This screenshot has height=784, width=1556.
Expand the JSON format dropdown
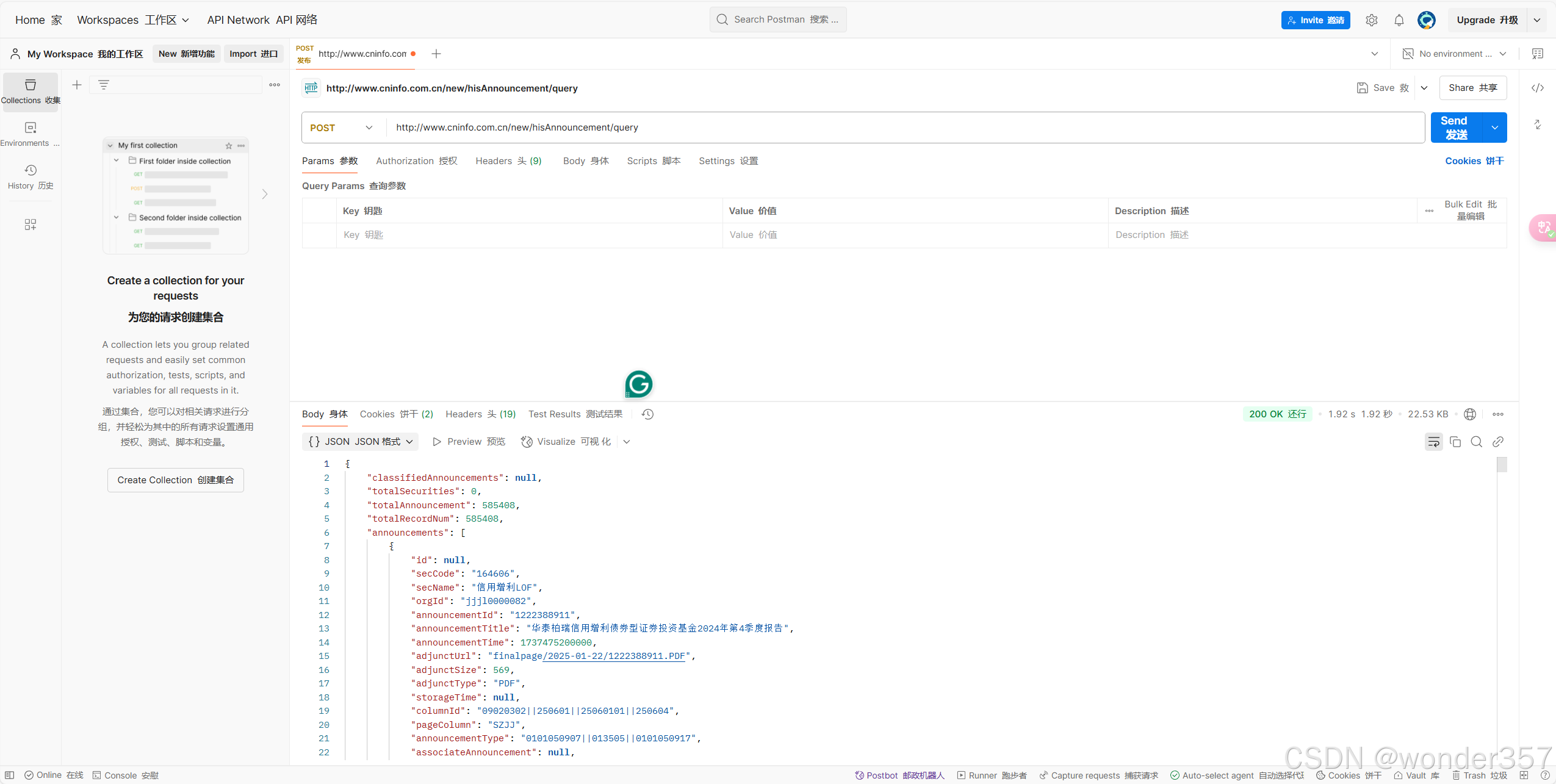coord(360,442)
